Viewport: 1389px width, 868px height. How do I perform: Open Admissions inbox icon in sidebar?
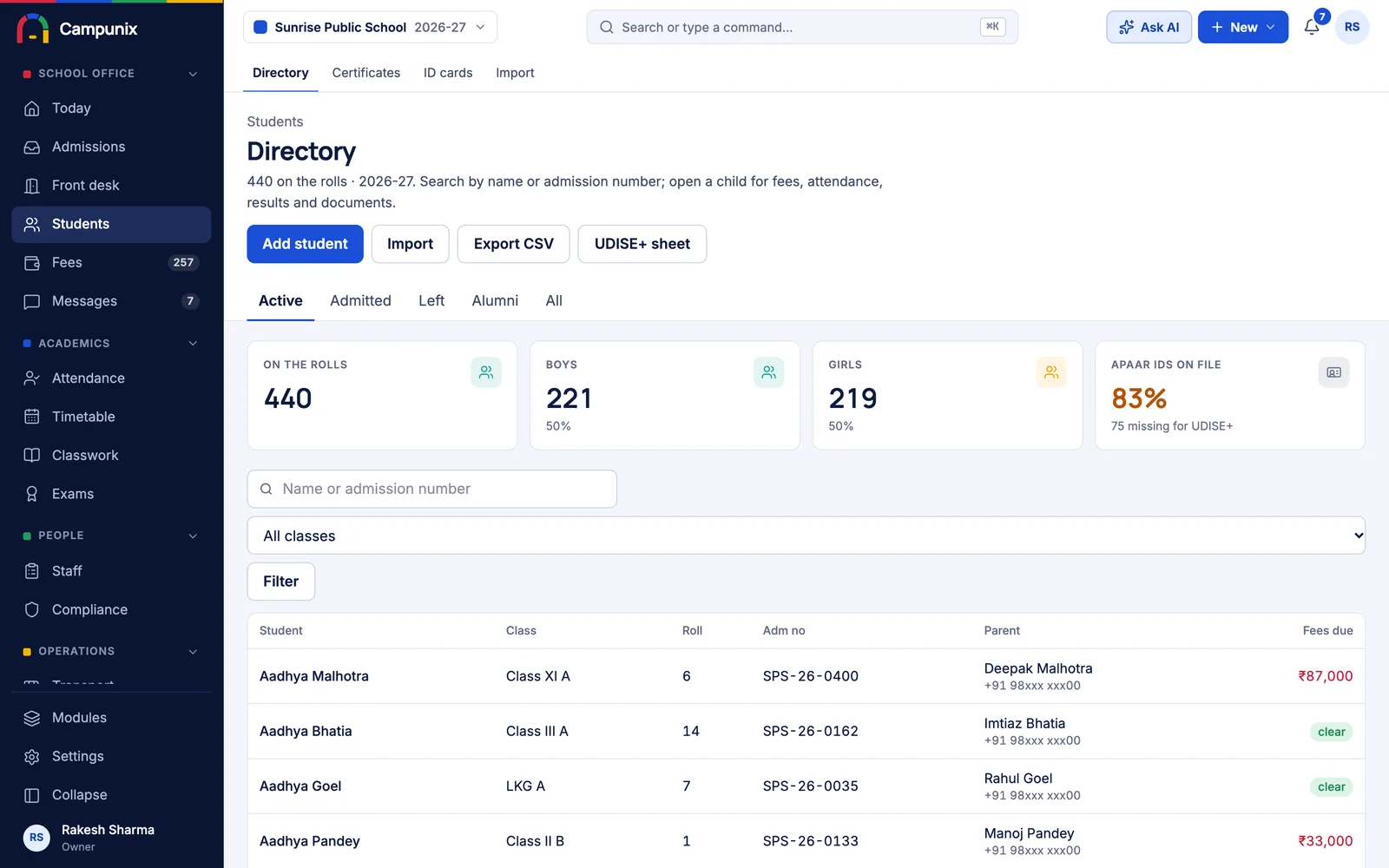point(32,147)
